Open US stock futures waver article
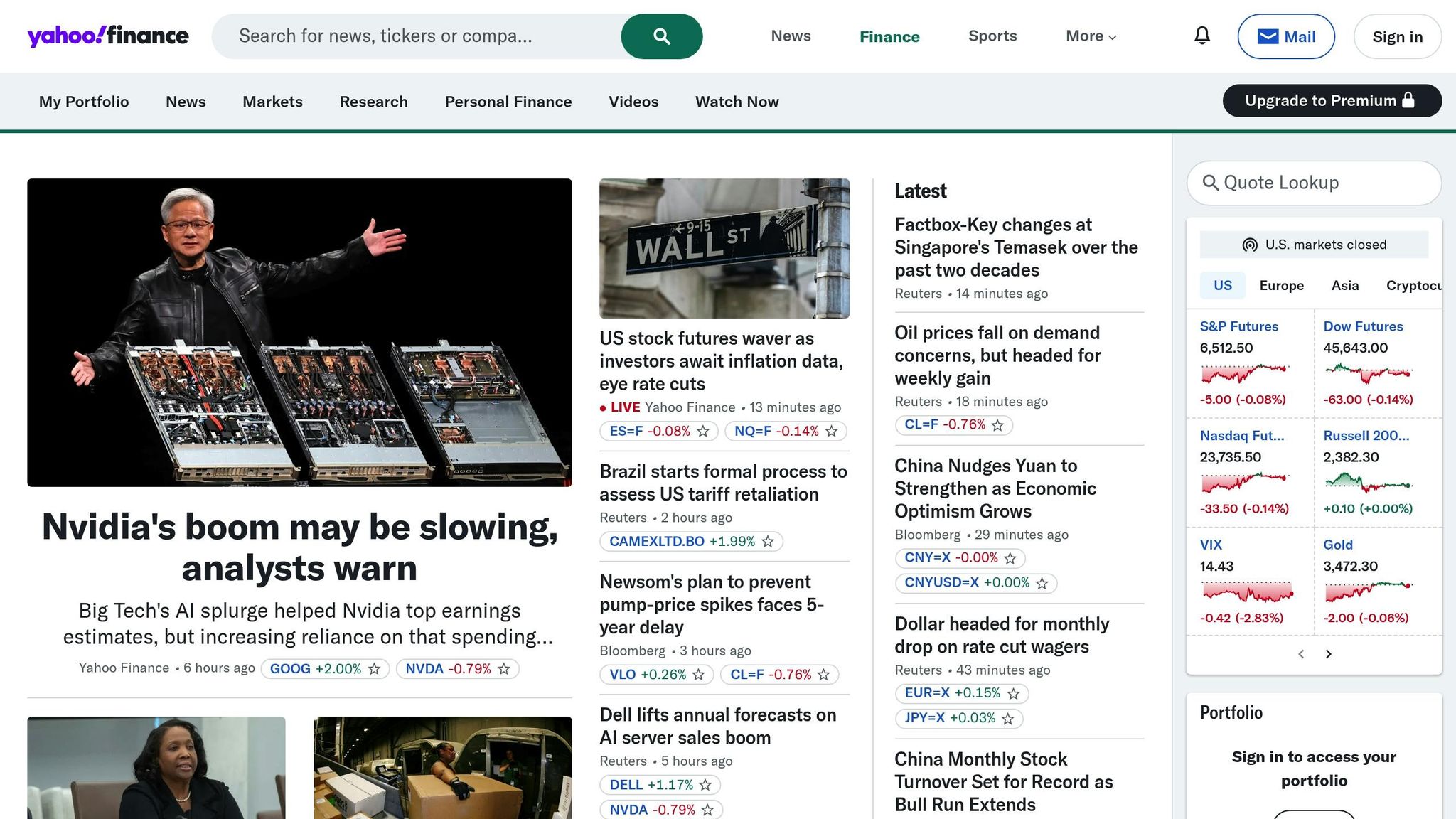1456x819 pixels. [721, 361]
